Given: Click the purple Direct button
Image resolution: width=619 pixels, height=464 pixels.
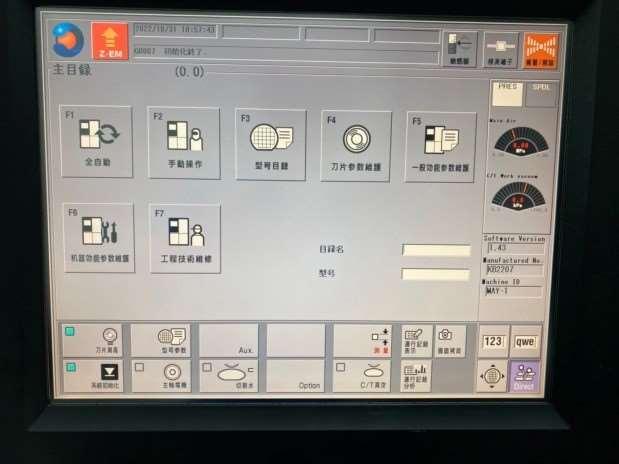Looking at the screenshot, I should point(525,376).
